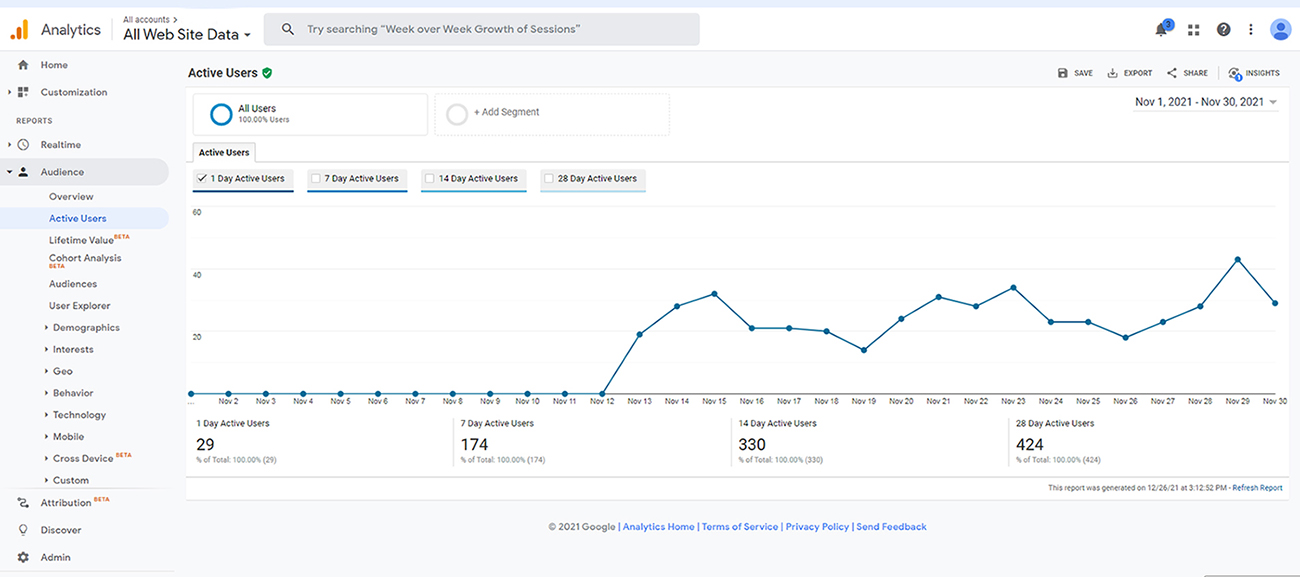Open the Insights icon
The image size is (1300, 577).
1235,73
